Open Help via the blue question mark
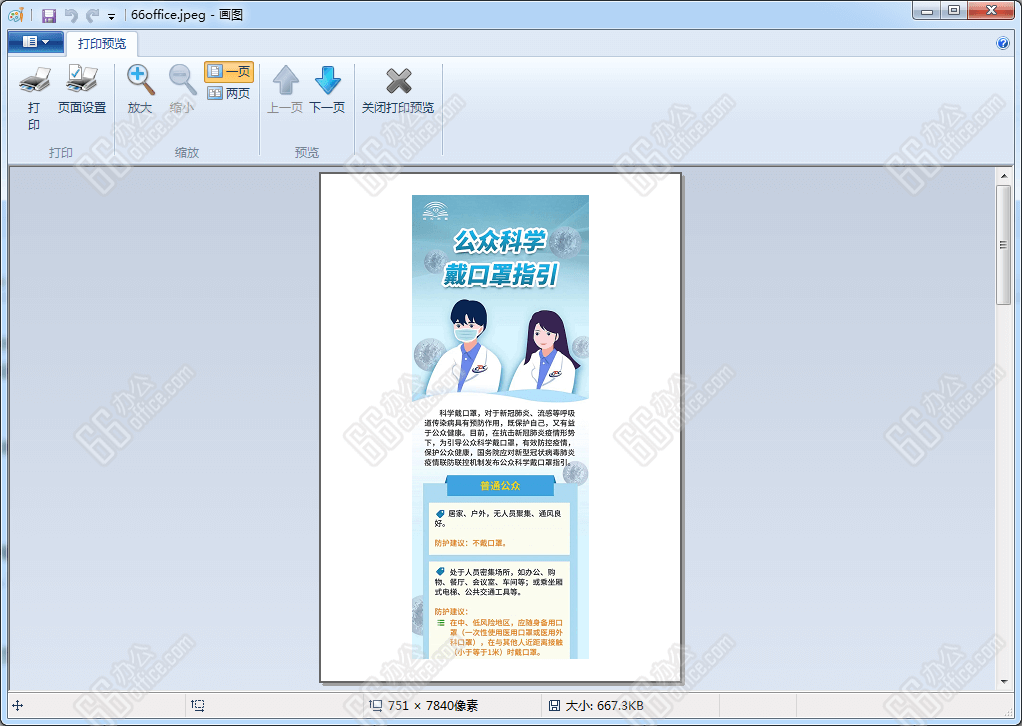The height and width of the screenshot is (726, 1022). click(x=1003, y=43)
